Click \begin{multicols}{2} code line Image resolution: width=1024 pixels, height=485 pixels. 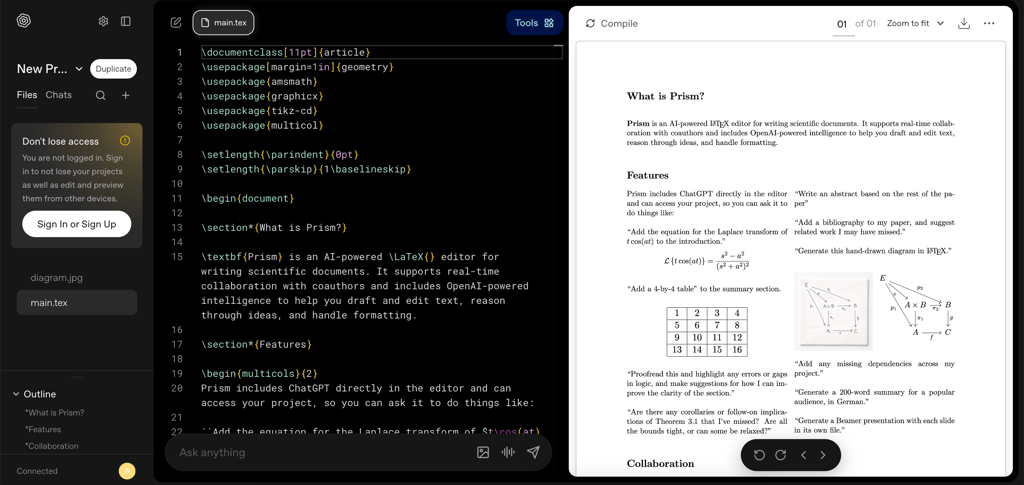259,373
